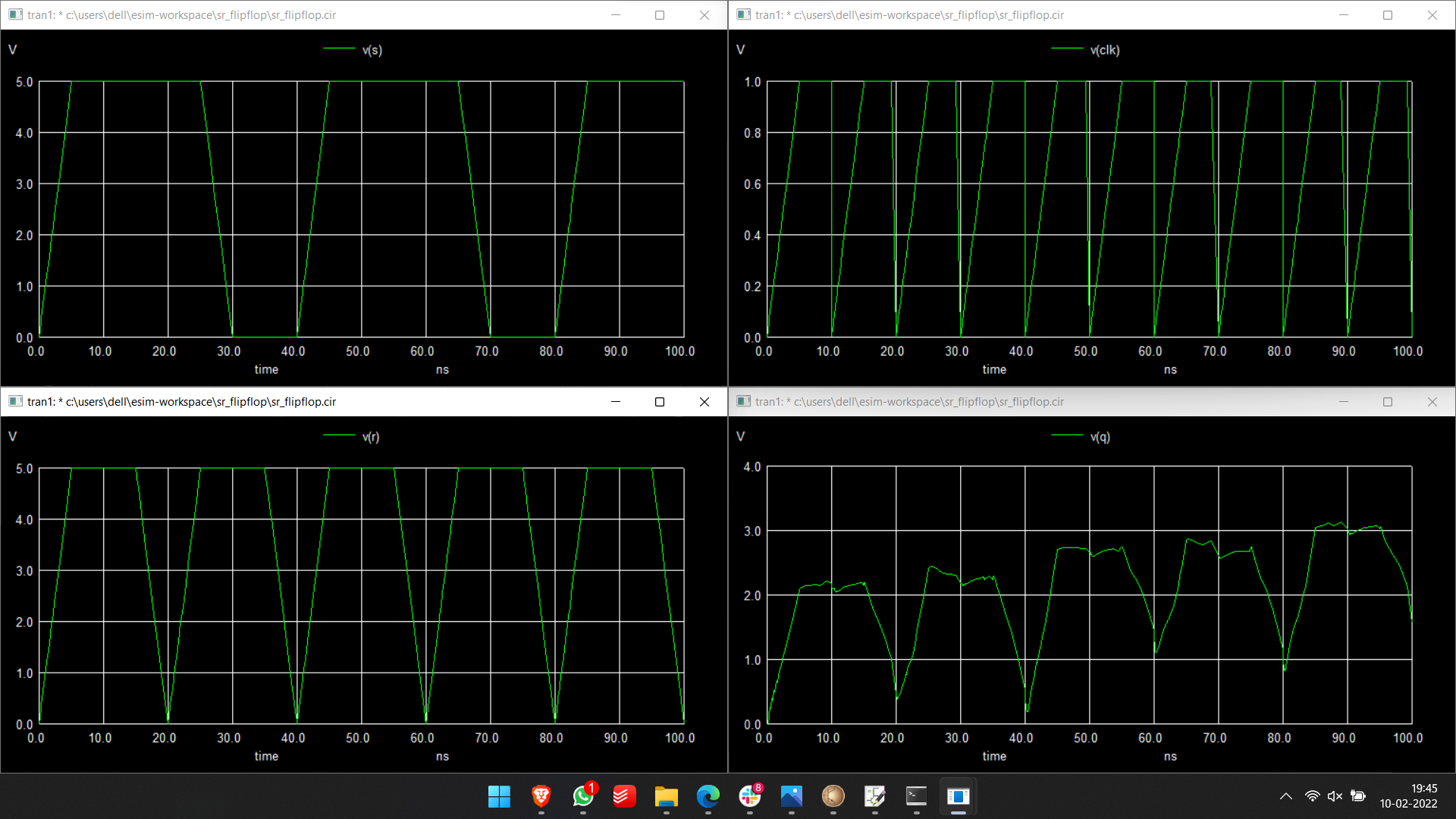Switch to the active ngspice plot window
The image size is (1456, 819).
pyautogui.click(x=958, y=798)
